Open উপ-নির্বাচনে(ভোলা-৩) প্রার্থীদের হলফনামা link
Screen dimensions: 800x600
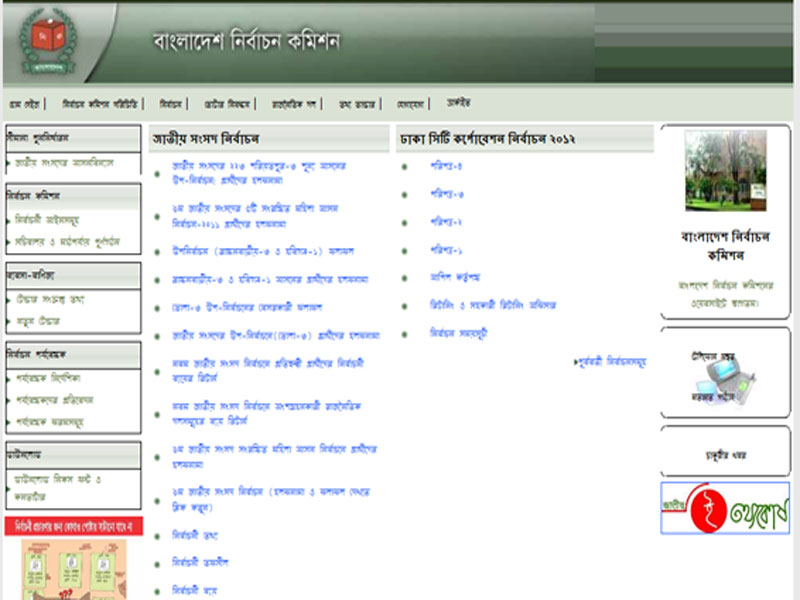(x=276, y=335)
